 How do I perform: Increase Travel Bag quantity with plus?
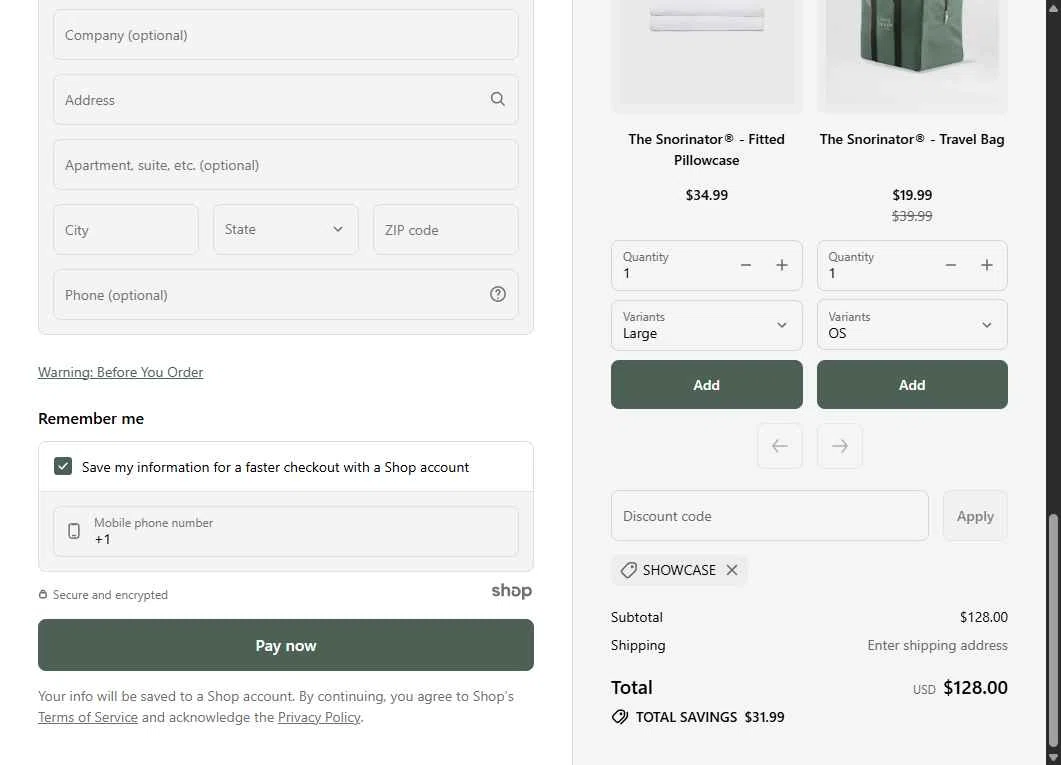tap(987, 265)
